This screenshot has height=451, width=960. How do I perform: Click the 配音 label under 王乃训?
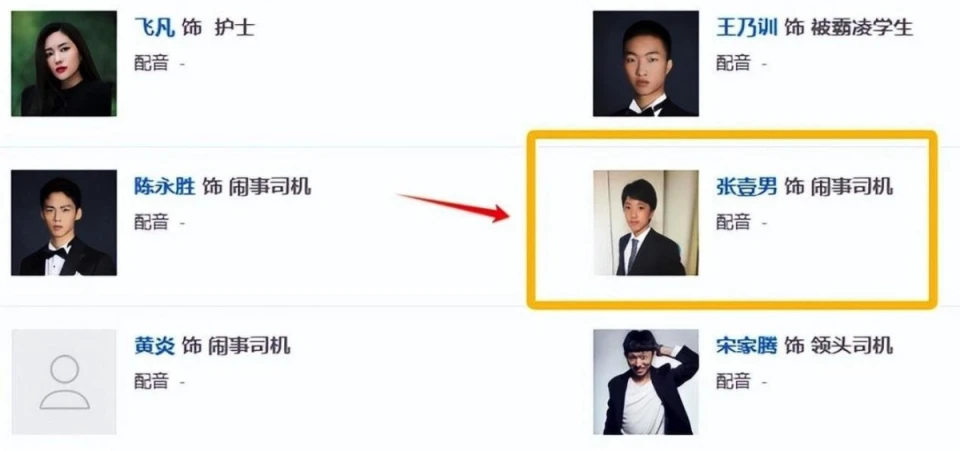(x=733, y=63)
